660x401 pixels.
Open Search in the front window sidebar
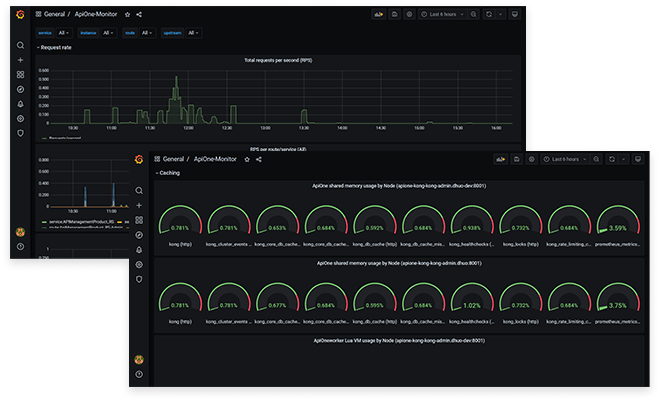pos(139,191)
